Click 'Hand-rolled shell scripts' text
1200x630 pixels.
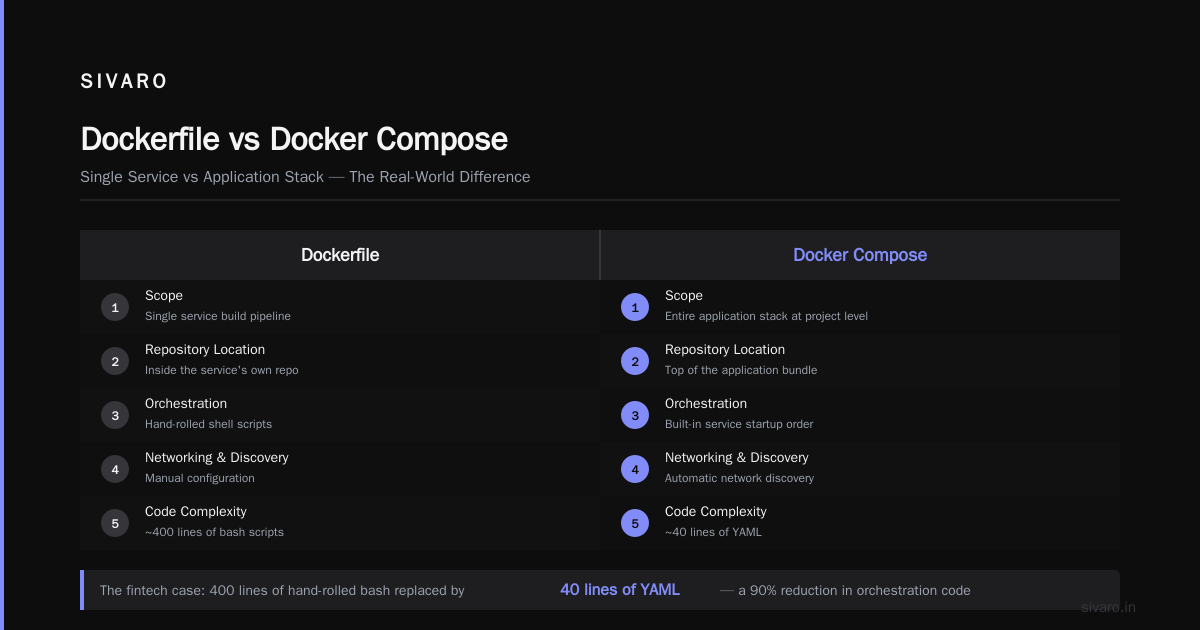point(208,424)
